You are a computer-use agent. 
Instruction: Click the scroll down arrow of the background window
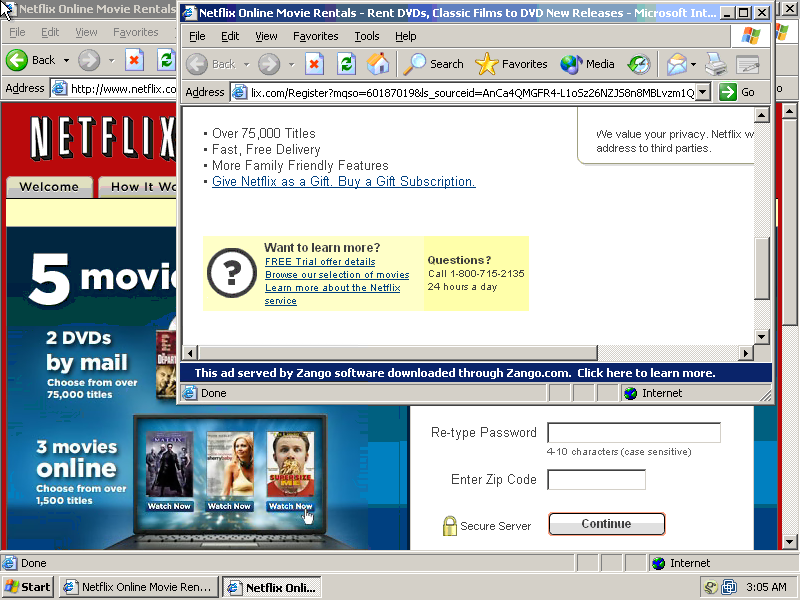coord(789,542)
